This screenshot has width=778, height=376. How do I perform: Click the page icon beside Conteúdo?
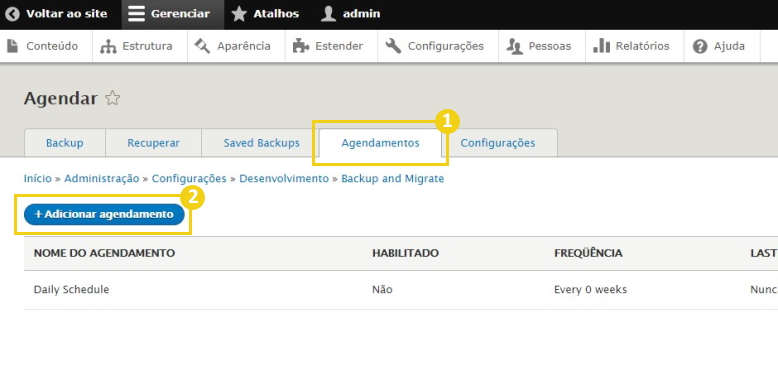[x=12, y=46]
